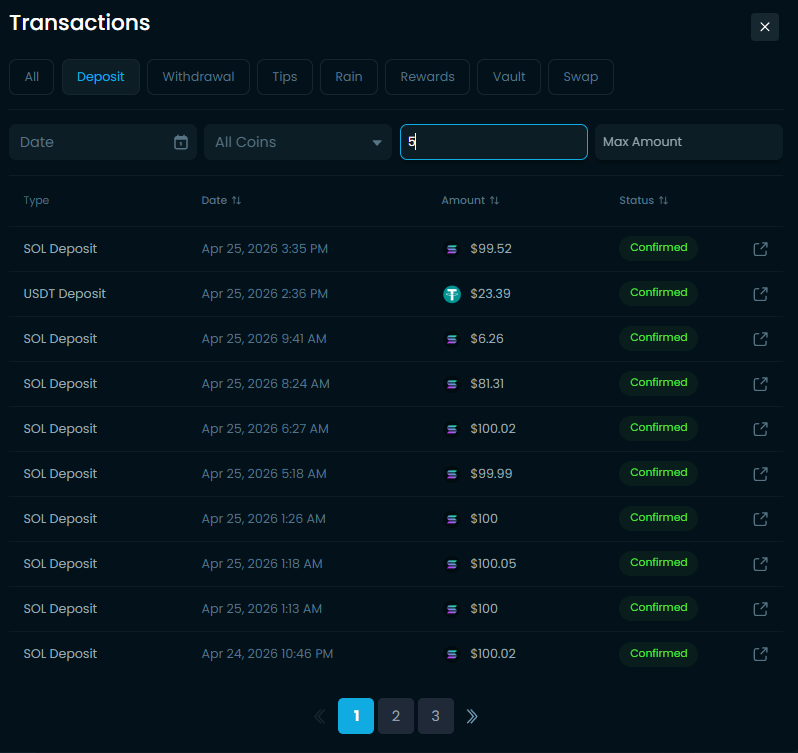
Task: Go to page 3
Action: coord(436,716)
